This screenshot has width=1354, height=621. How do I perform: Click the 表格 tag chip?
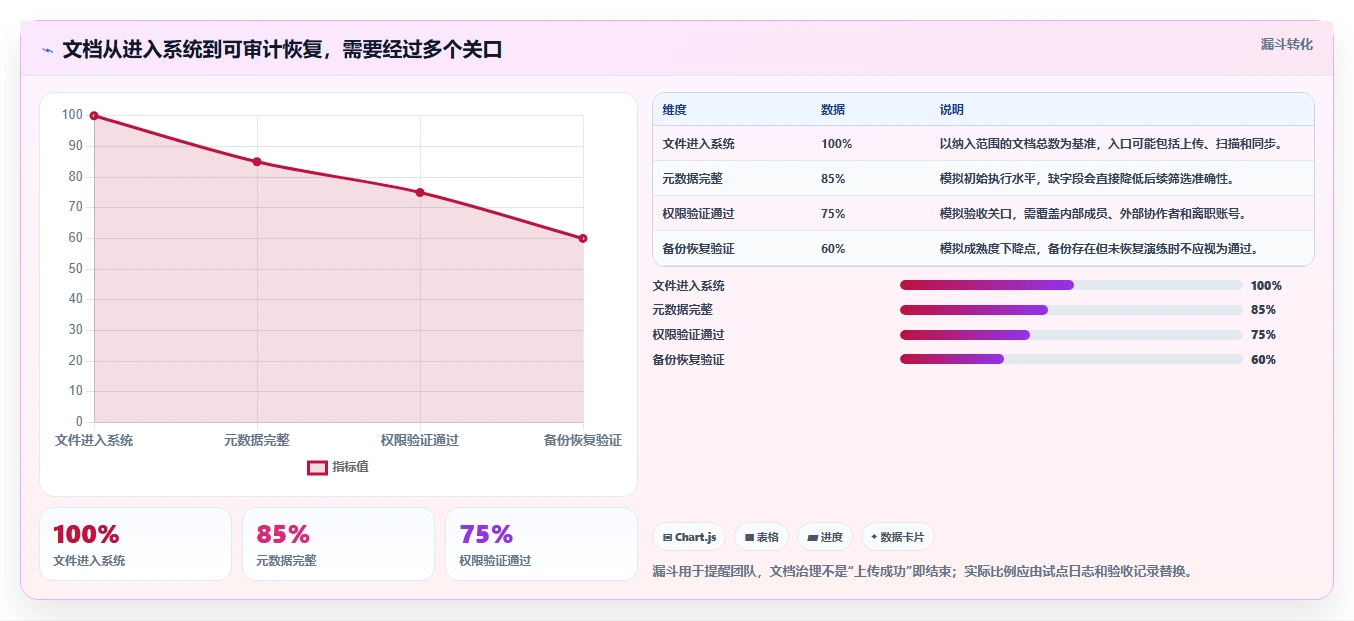761,537
